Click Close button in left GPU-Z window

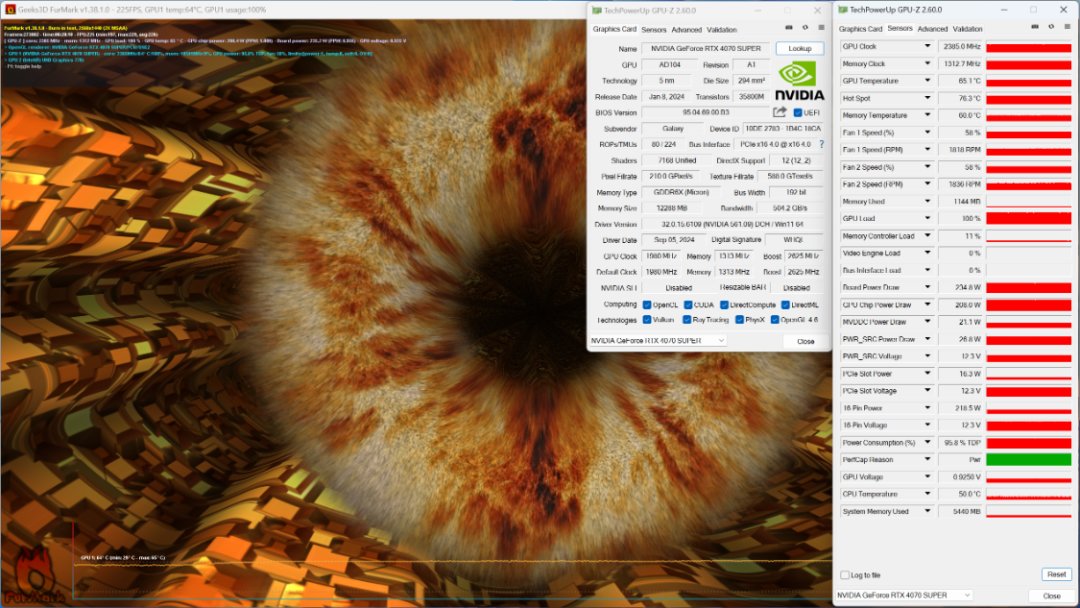point(805,342)
